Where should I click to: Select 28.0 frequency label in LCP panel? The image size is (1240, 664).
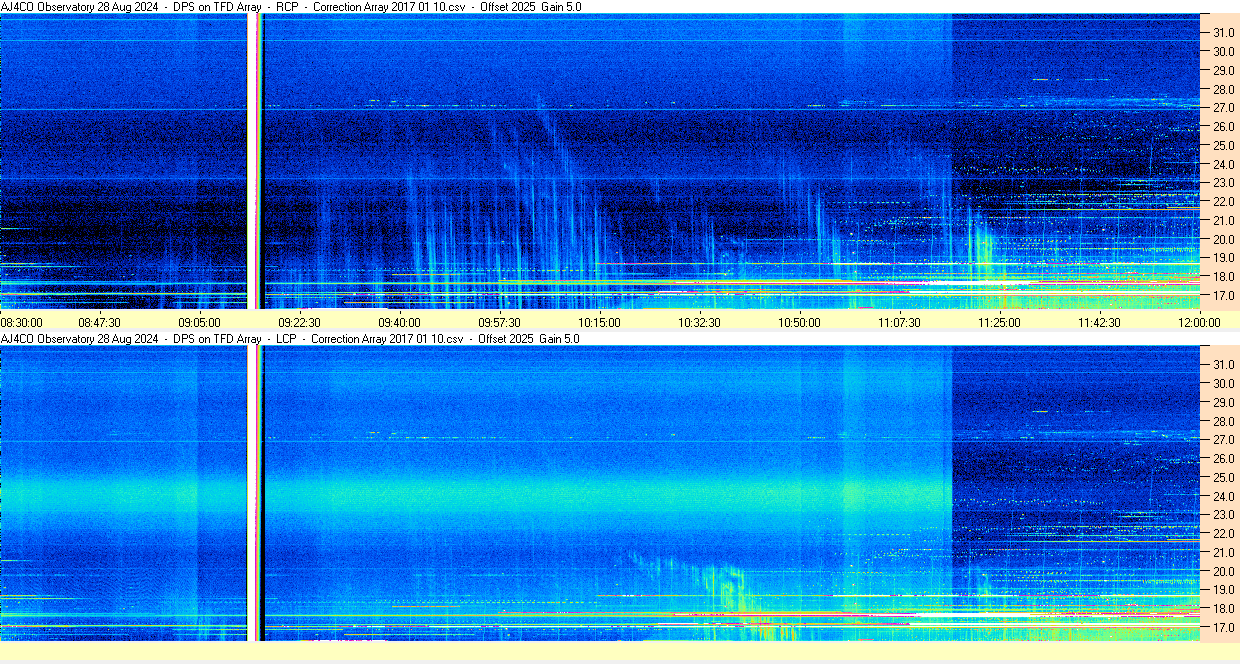pyautogui.click(x=1223, y=421)
